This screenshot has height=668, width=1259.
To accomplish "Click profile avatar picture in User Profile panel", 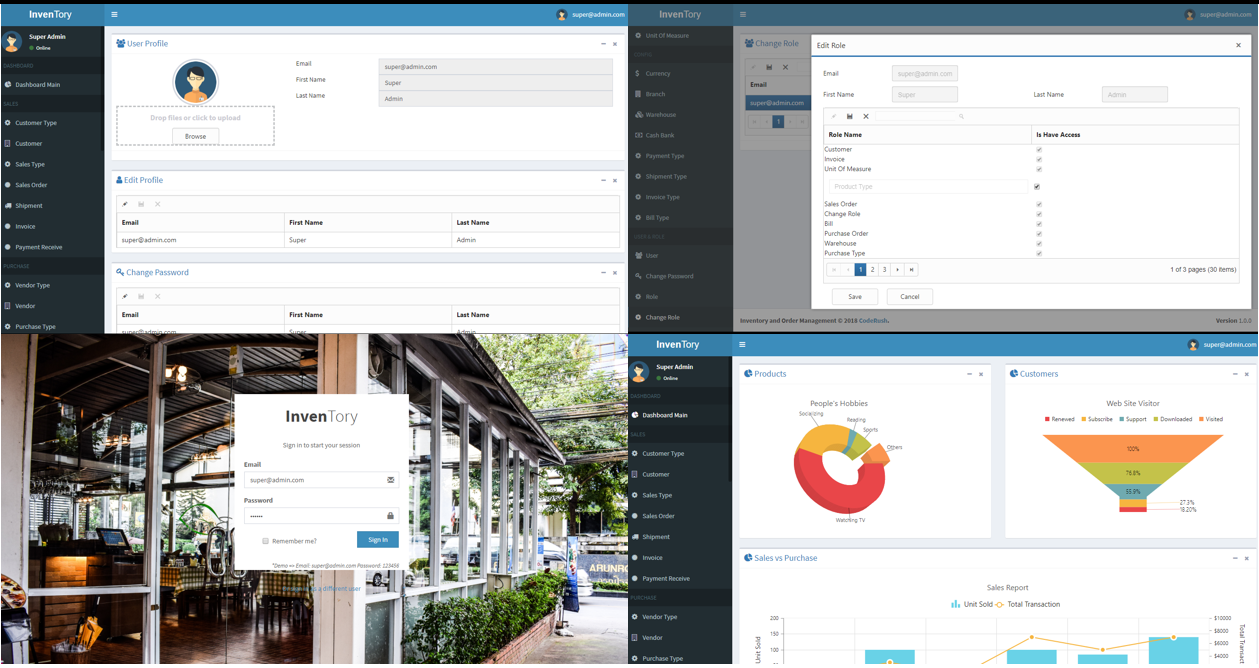I will (x=196, y=82).
